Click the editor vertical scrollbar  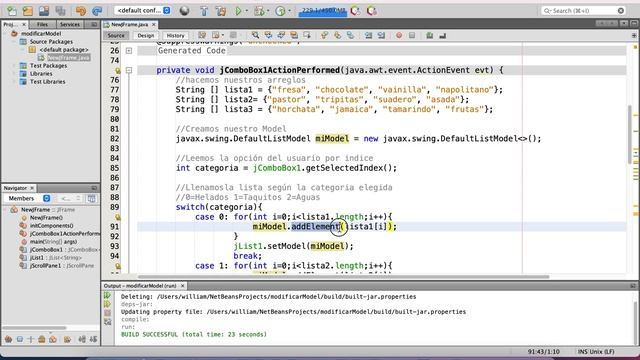[630, 135]
